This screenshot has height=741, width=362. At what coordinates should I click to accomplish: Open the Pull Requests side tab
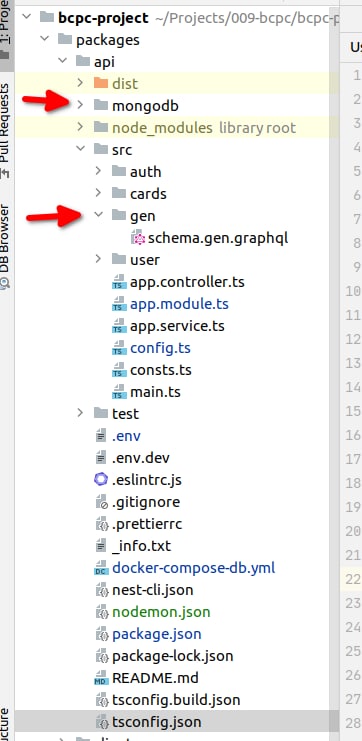click(5, 129)
